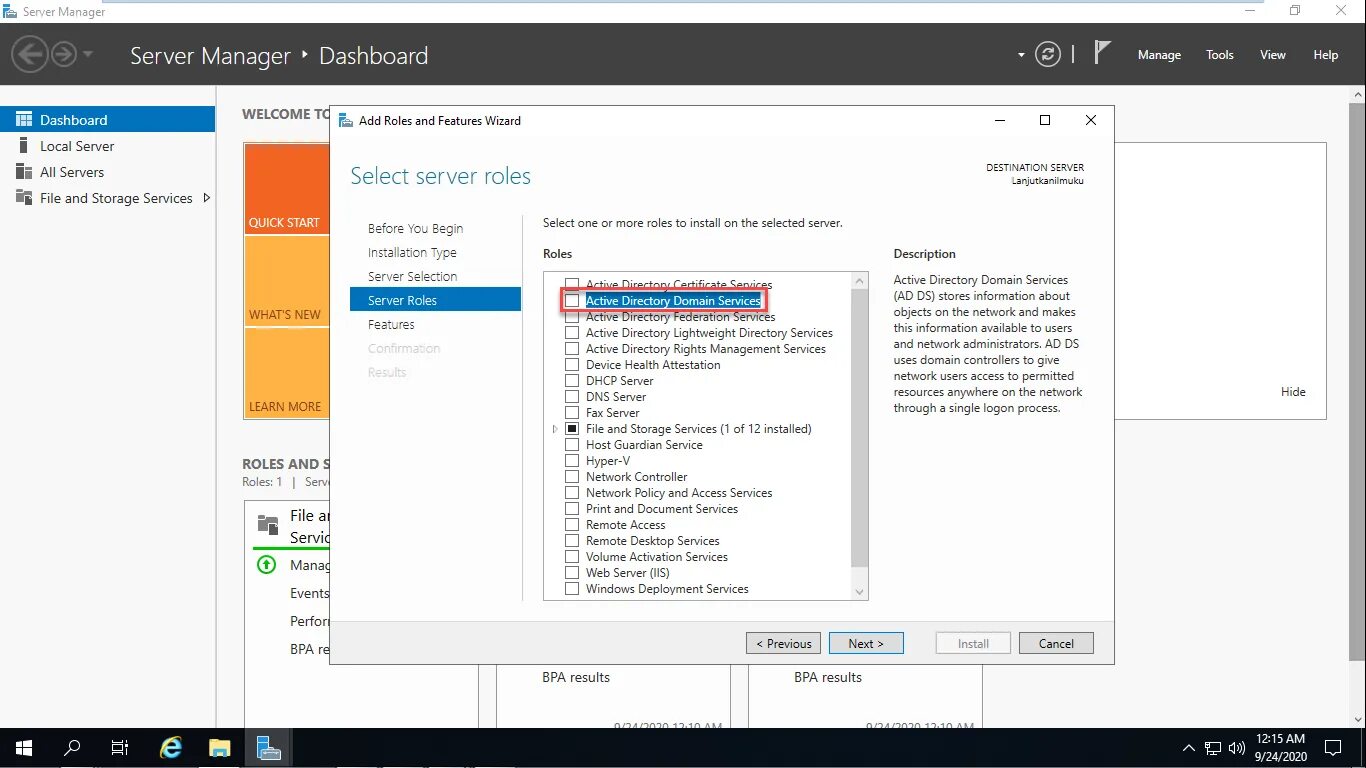Toggle File and Storage Services role checkbox
1366x768 pixels.
572,429
